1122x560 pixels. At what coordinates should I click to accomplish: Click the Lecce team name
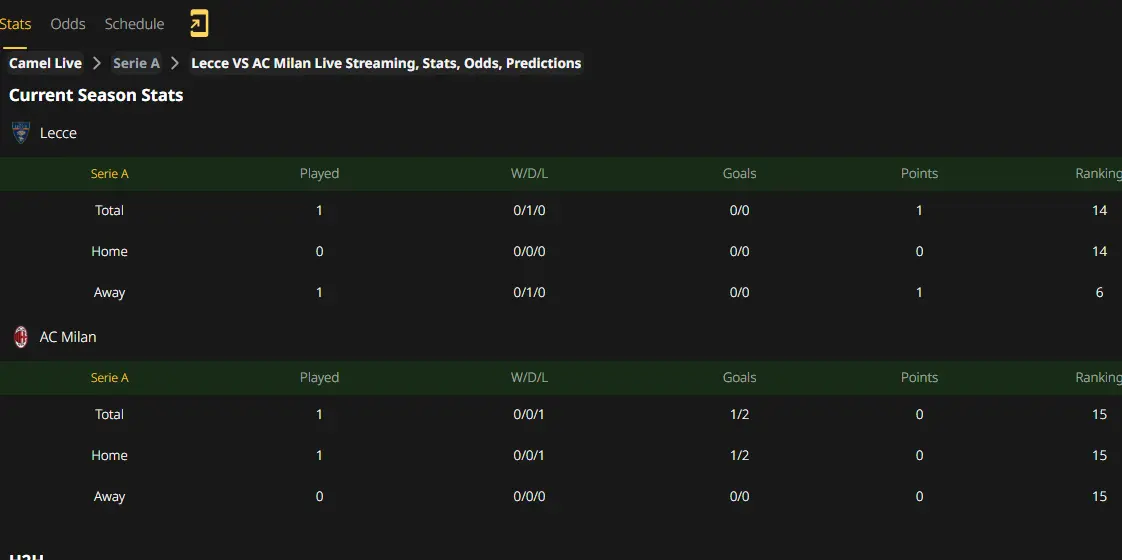click(x=58, y=133)
